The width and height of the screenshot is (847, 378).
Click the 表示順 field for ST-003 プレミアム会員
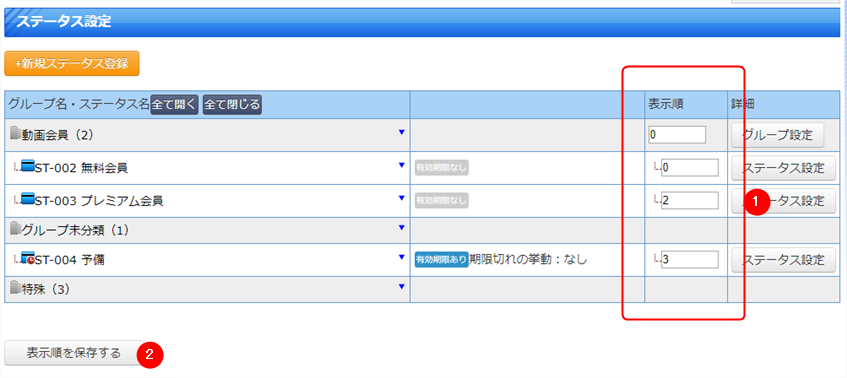690,200
